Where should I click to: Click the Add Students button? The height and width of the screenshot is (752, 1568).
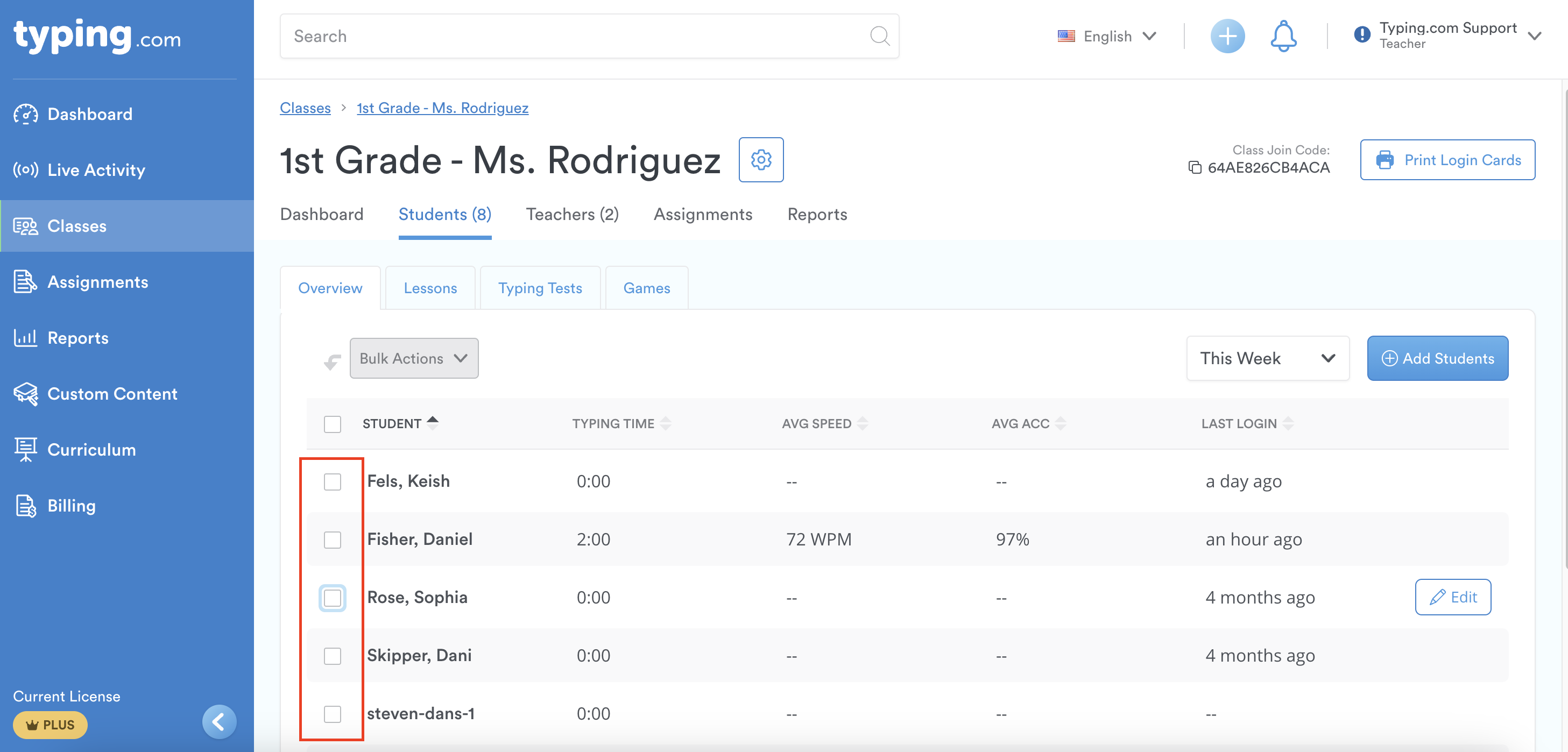(1437, 358)
